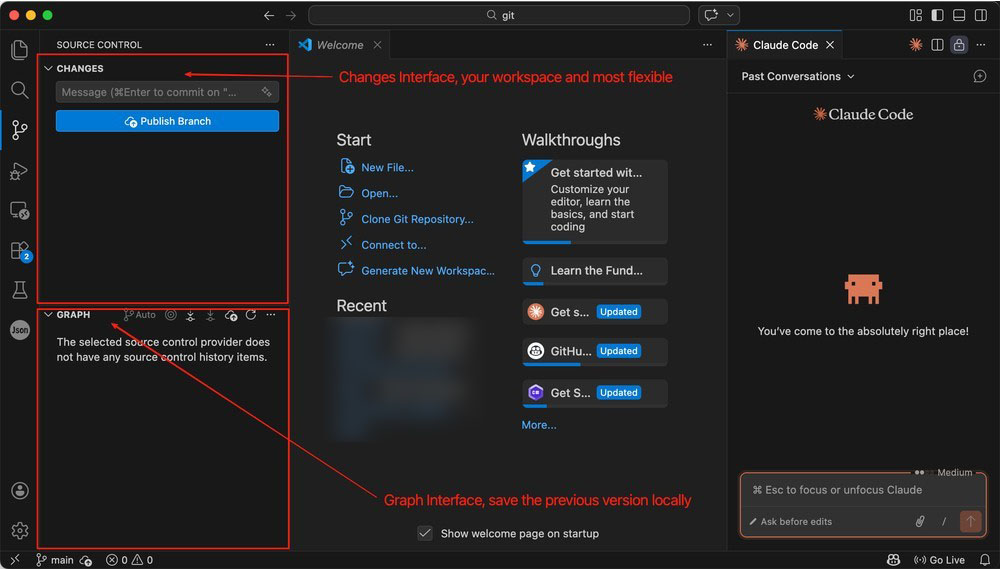The width and height of the screenshot is (1000, 569).
Task: Open the Json activity bar item
Action: 20,330
